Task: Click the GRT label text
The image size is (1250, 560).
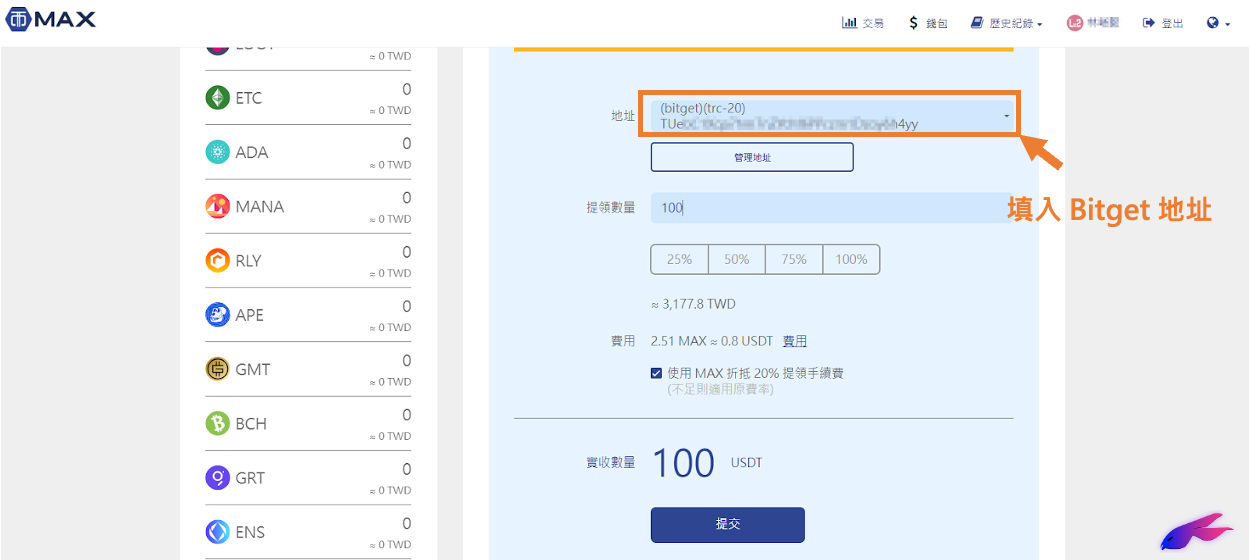Action: click(250, 477)
